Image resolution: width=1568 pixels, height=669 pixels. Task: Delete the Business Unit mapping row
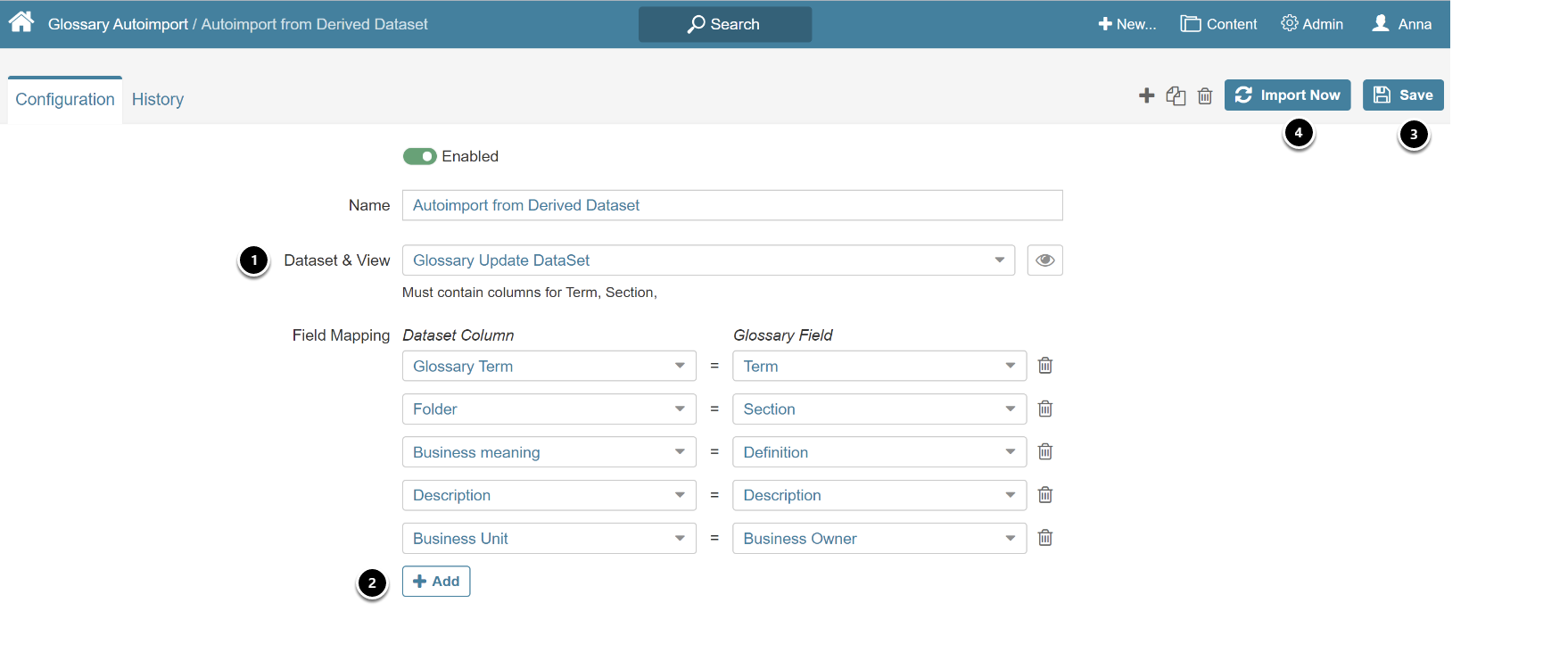[x=1045, y=538]
